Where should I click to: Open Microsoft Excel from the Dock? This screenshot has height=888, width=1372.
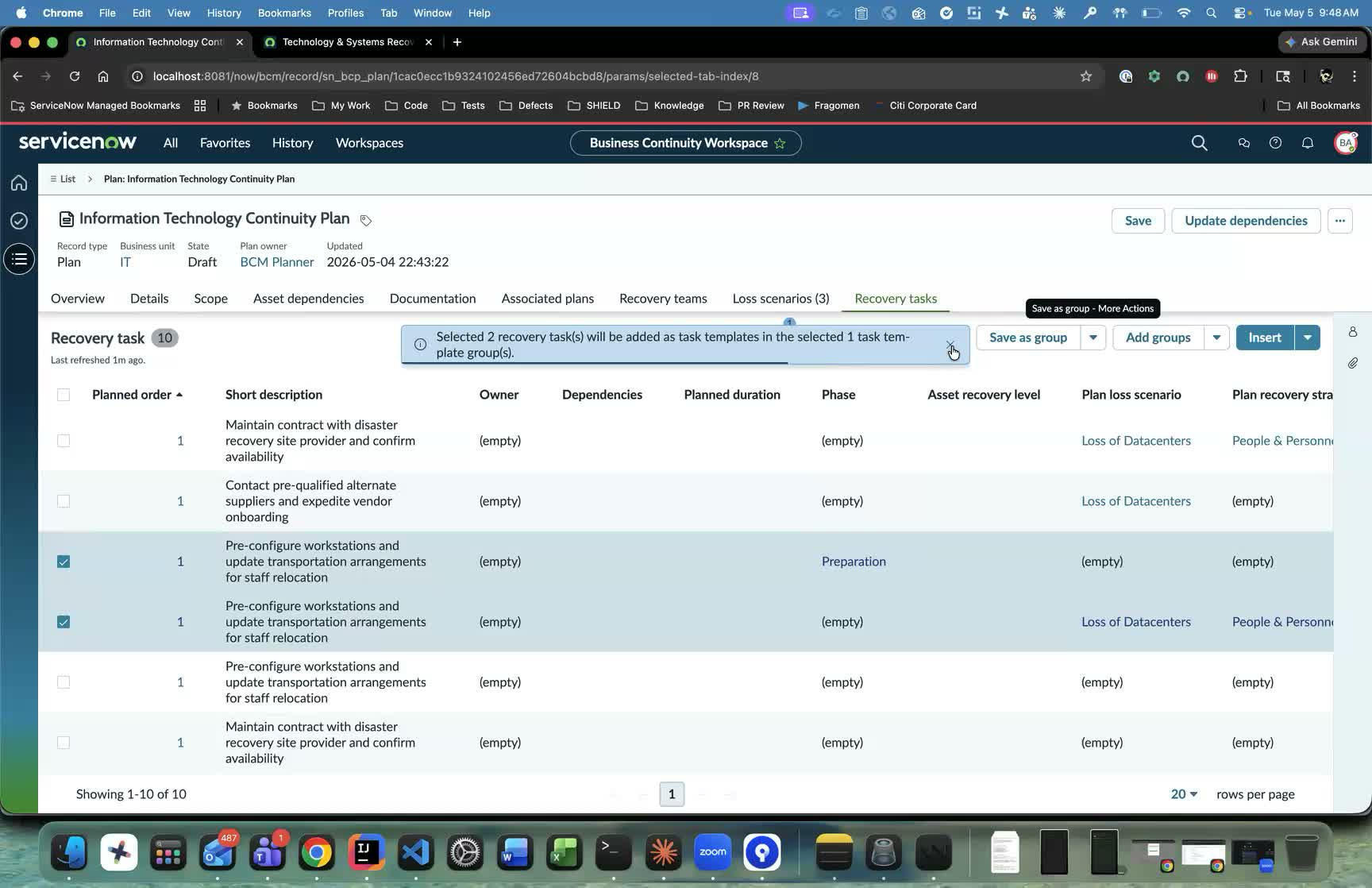click(564, 852)
